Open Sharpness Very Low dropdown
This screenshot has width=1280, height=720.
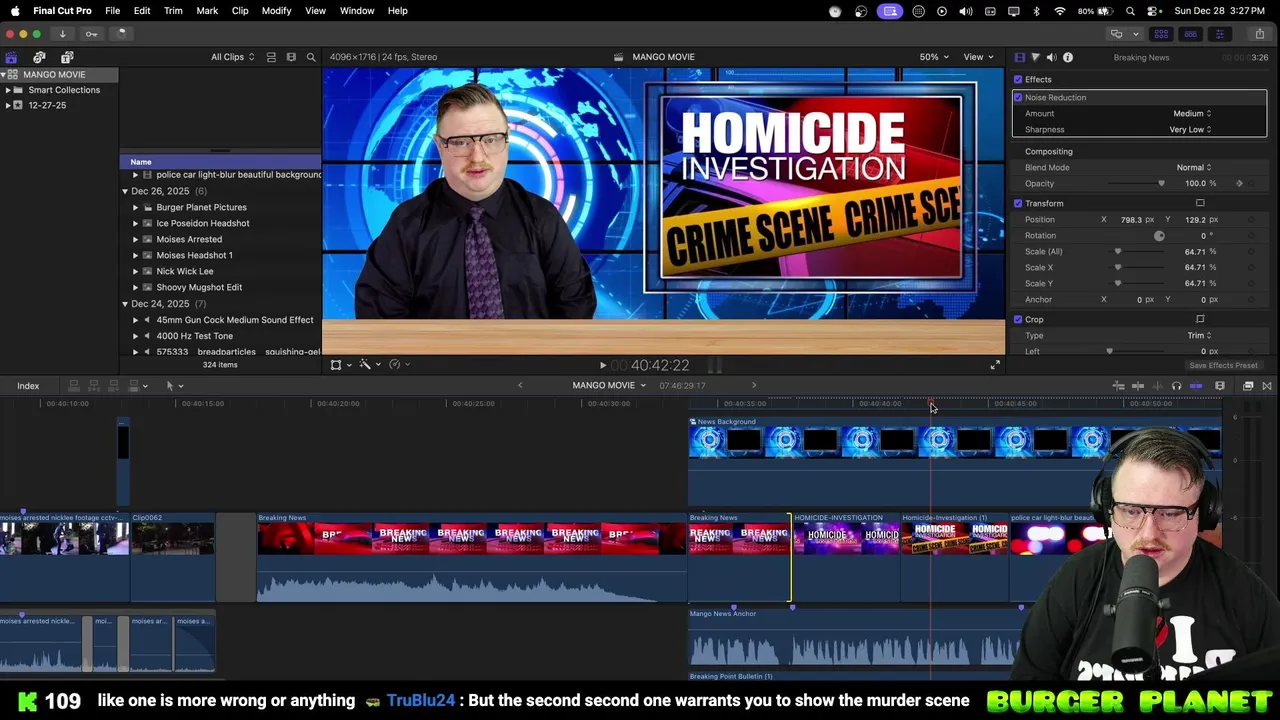[x=1190, y=129]
